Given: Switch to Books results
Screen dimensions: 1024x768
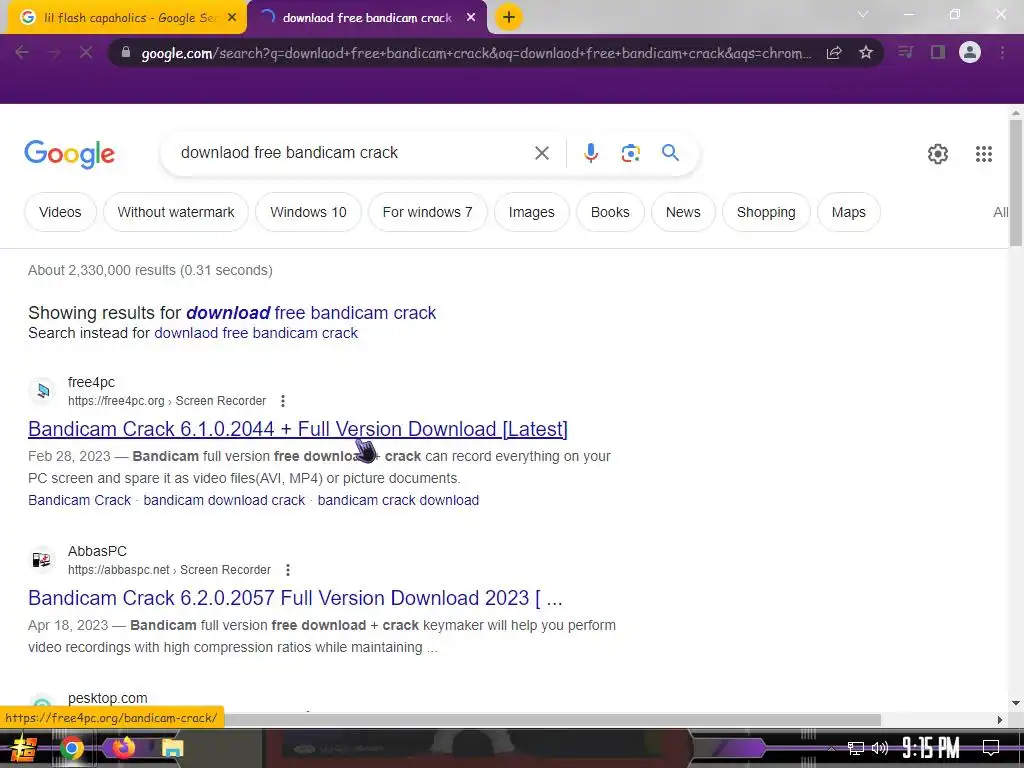Looking at the screenshot, I should pyautogui.click(x=610, y=212).
